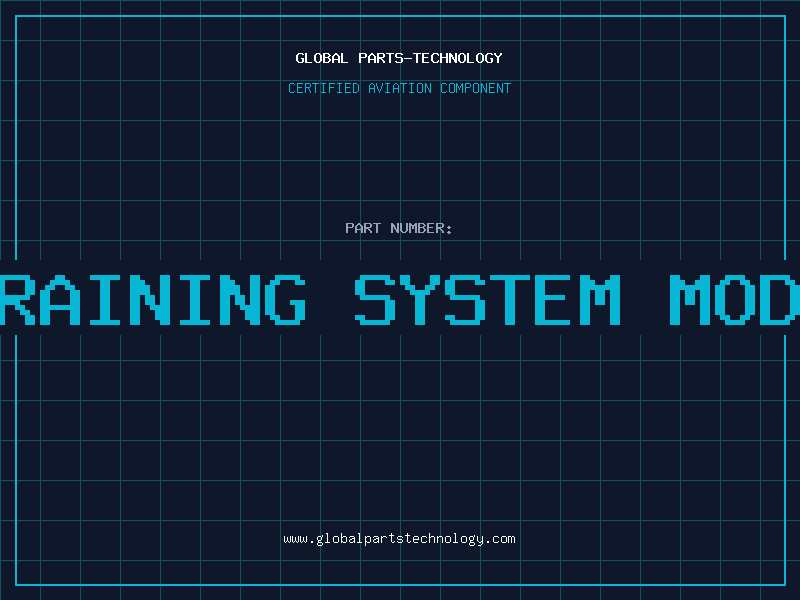
Task: Select the word SYSTEM in the banner
Action: tap(488, 300)
